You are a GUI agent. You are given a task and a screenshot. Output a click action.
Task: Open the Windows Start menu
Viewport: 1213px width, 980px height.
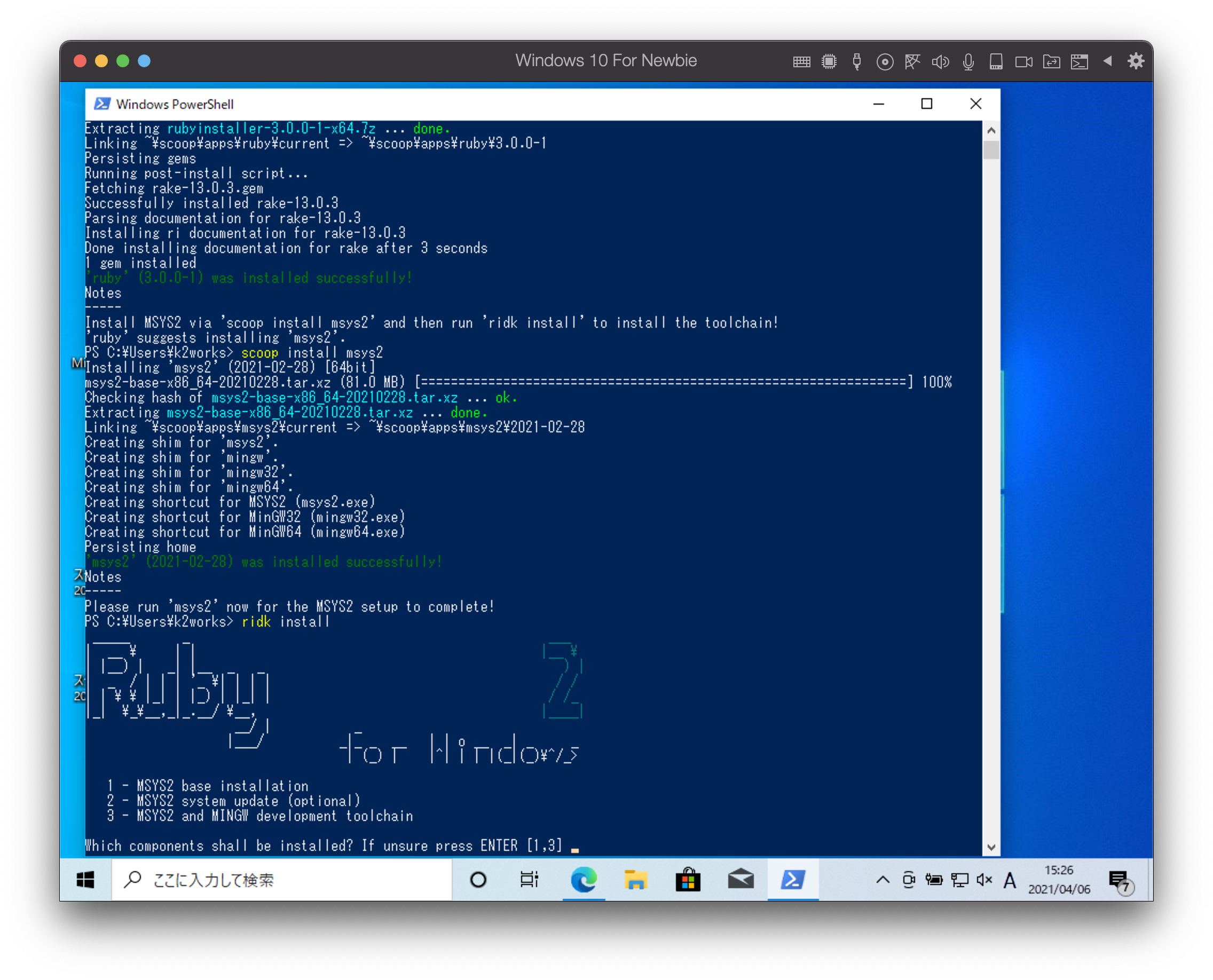(85, 880)
